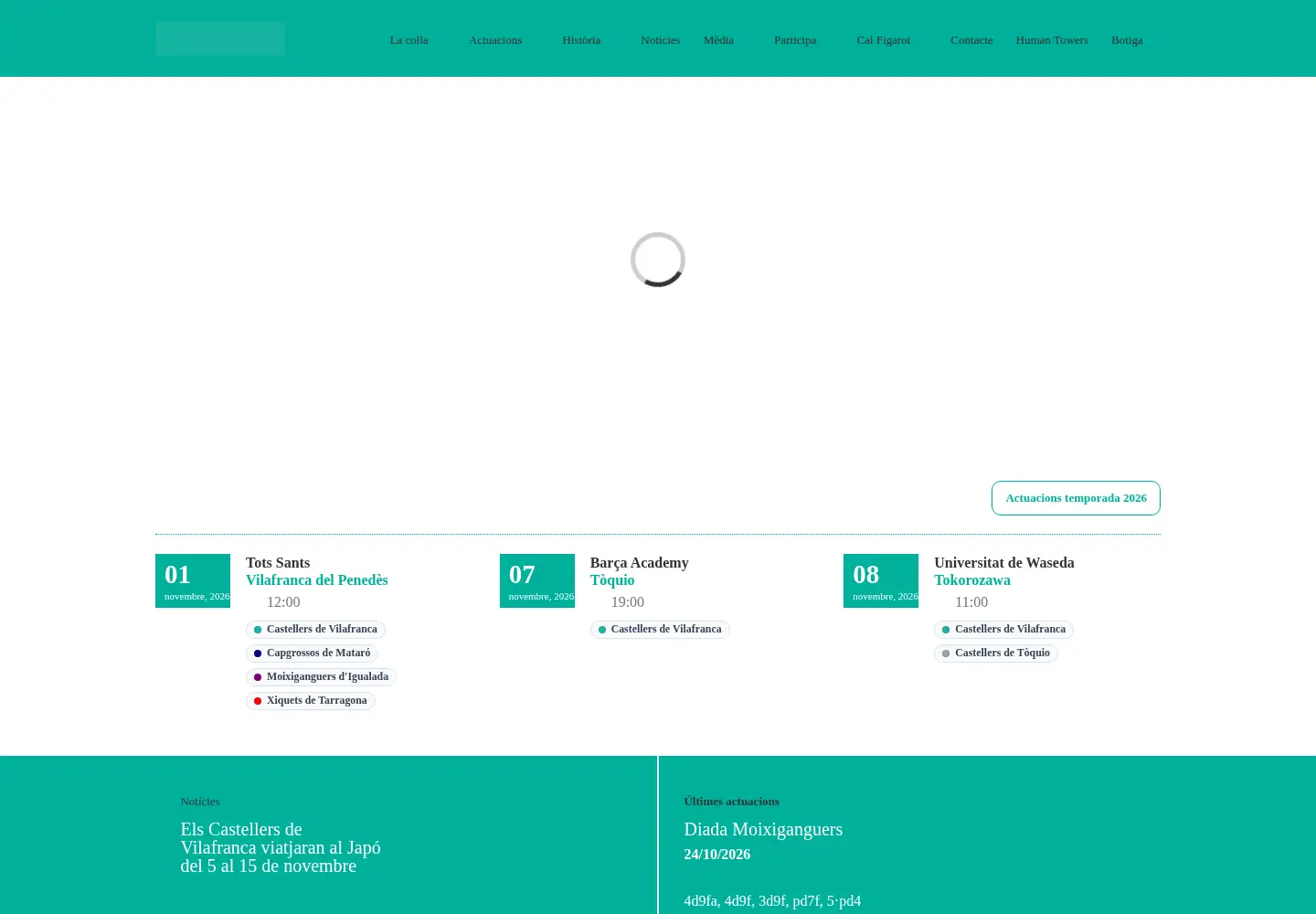Select Castellers de Vilafranca chip under Tots Sants

(315, 630)
